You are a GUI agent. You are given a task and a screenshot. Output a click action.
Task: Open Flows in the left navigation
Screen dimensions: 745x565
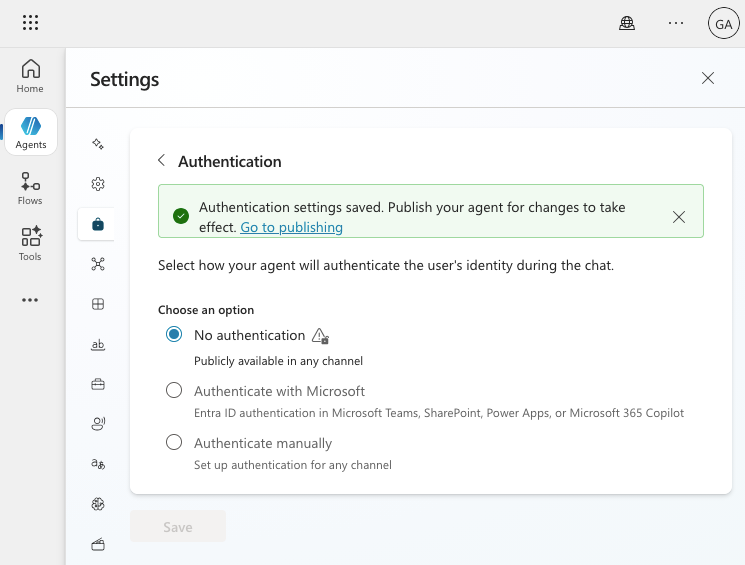(x=30, y=188)
